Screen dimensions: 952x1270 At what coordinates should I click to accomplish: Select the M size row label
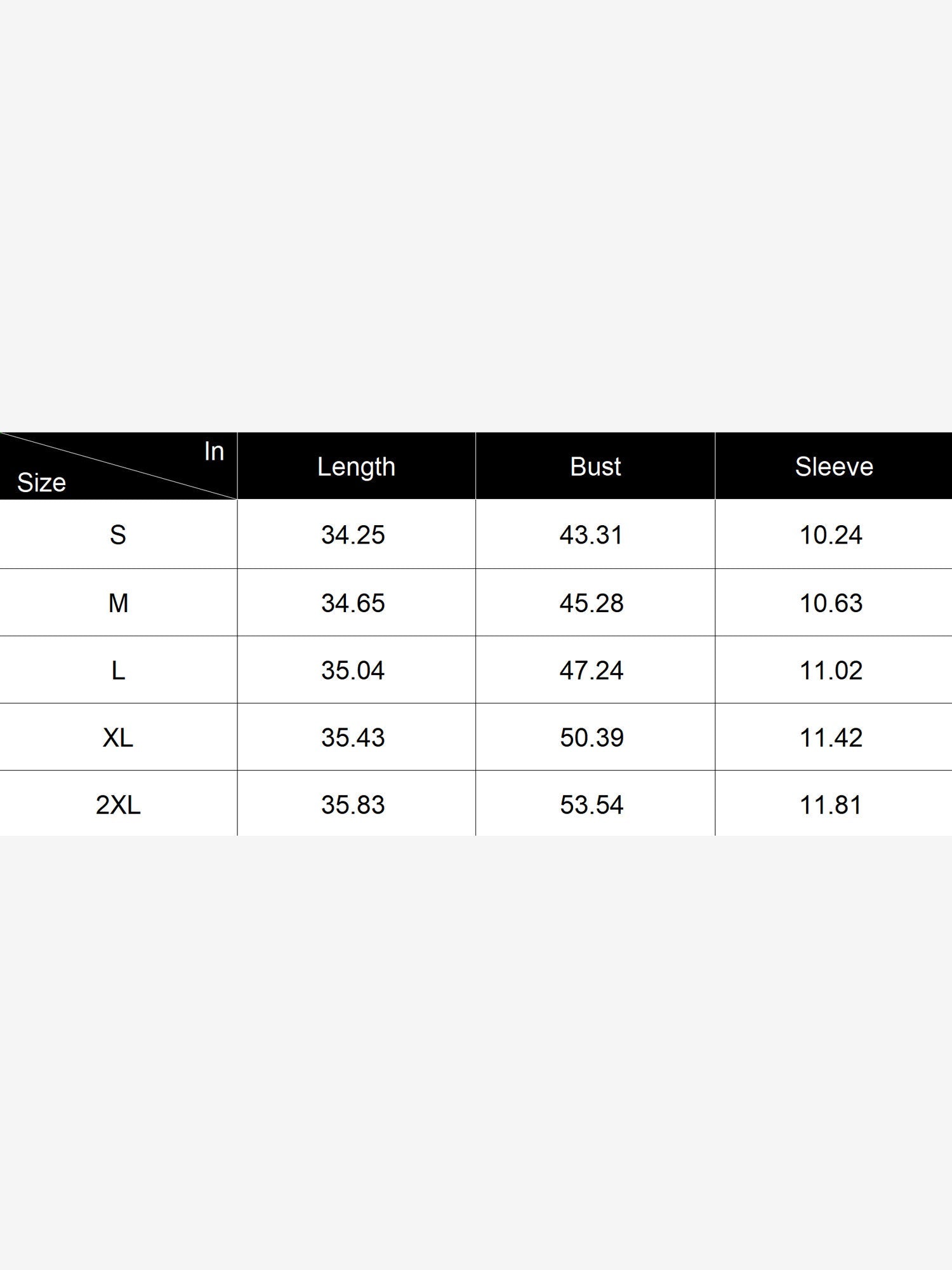click(x=118, y=603)
